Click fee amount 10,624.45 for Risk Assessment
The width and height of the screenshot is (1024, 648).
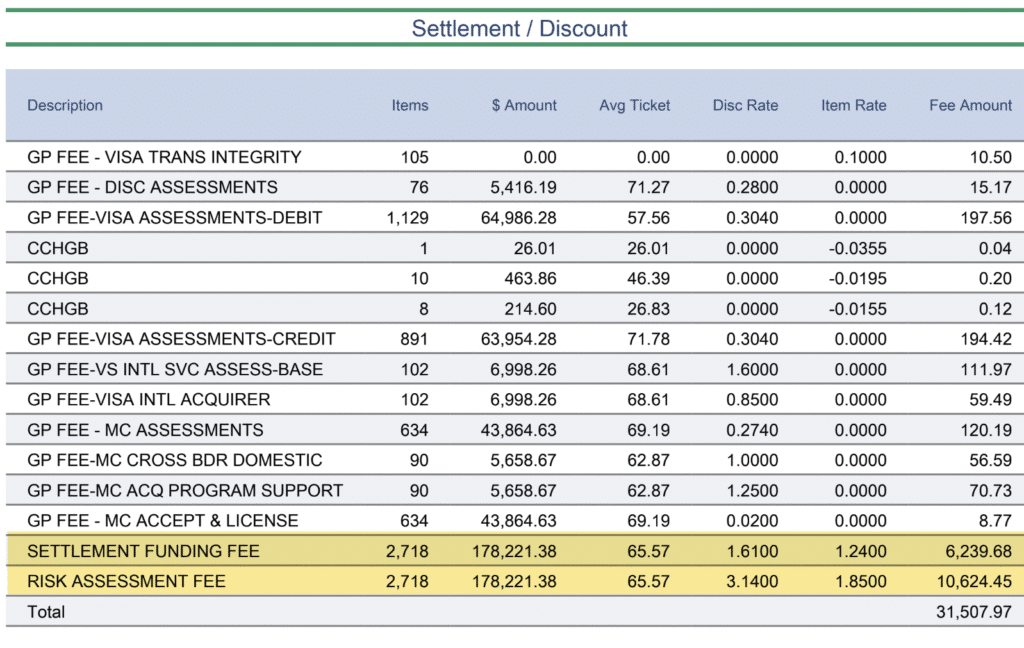[974, 581]
